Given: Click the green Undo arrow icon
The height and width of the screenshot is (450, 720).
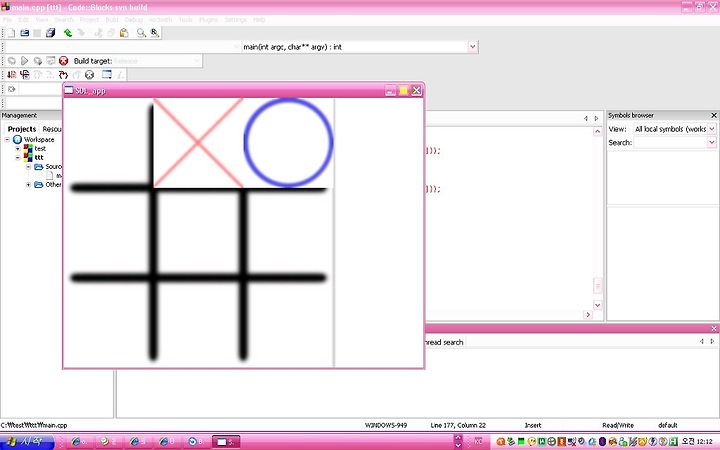Looking at the screenshot, I should click(68, 33).
